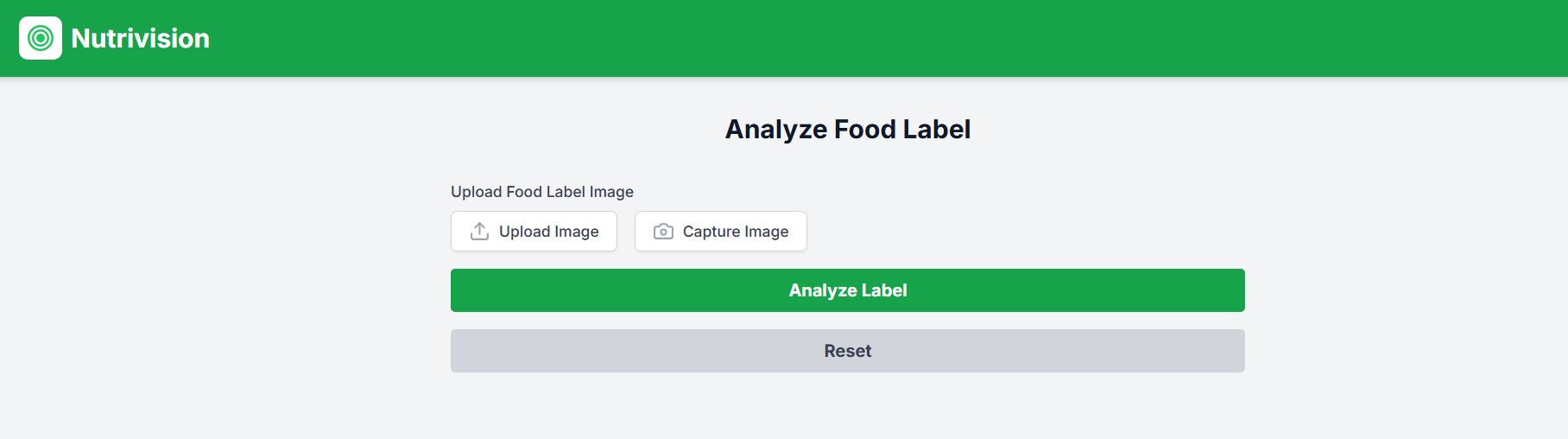The height and width of the screenshot is (439, 1568).
Task: Open the camera via the Capture icon
Action: [663, 232]
